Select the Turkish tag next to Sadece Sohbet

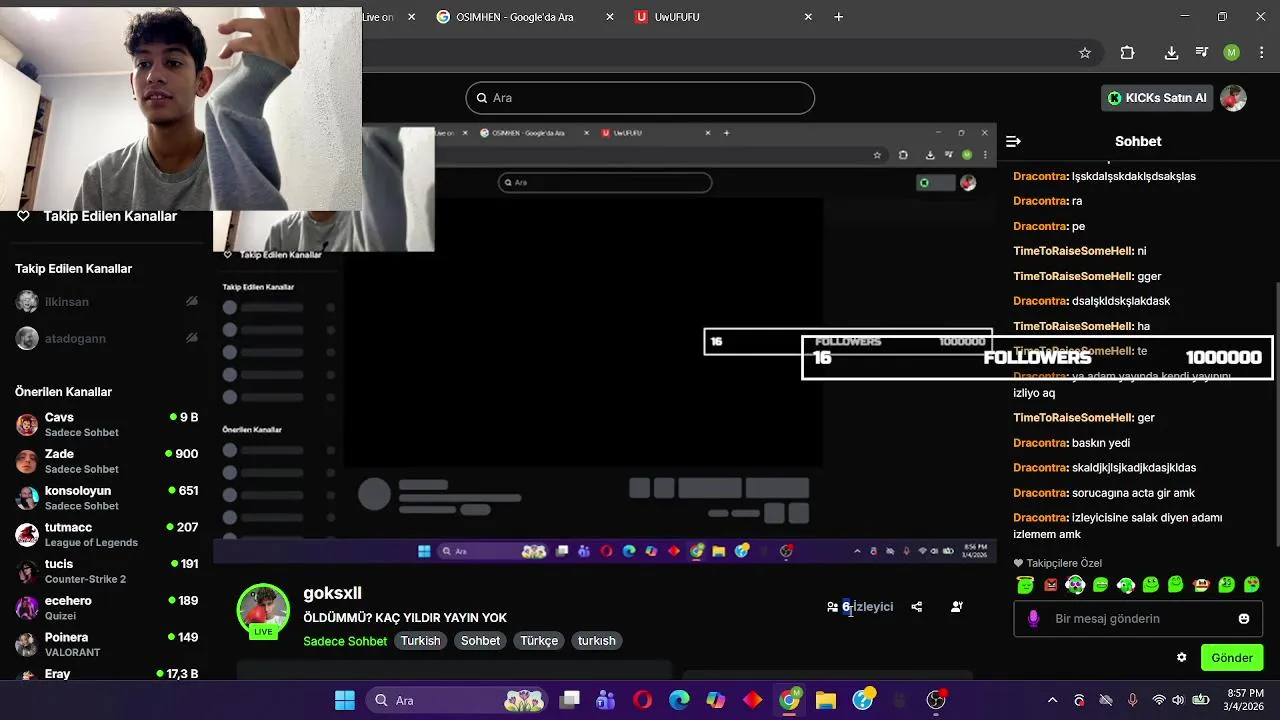[x=421, y=641]
